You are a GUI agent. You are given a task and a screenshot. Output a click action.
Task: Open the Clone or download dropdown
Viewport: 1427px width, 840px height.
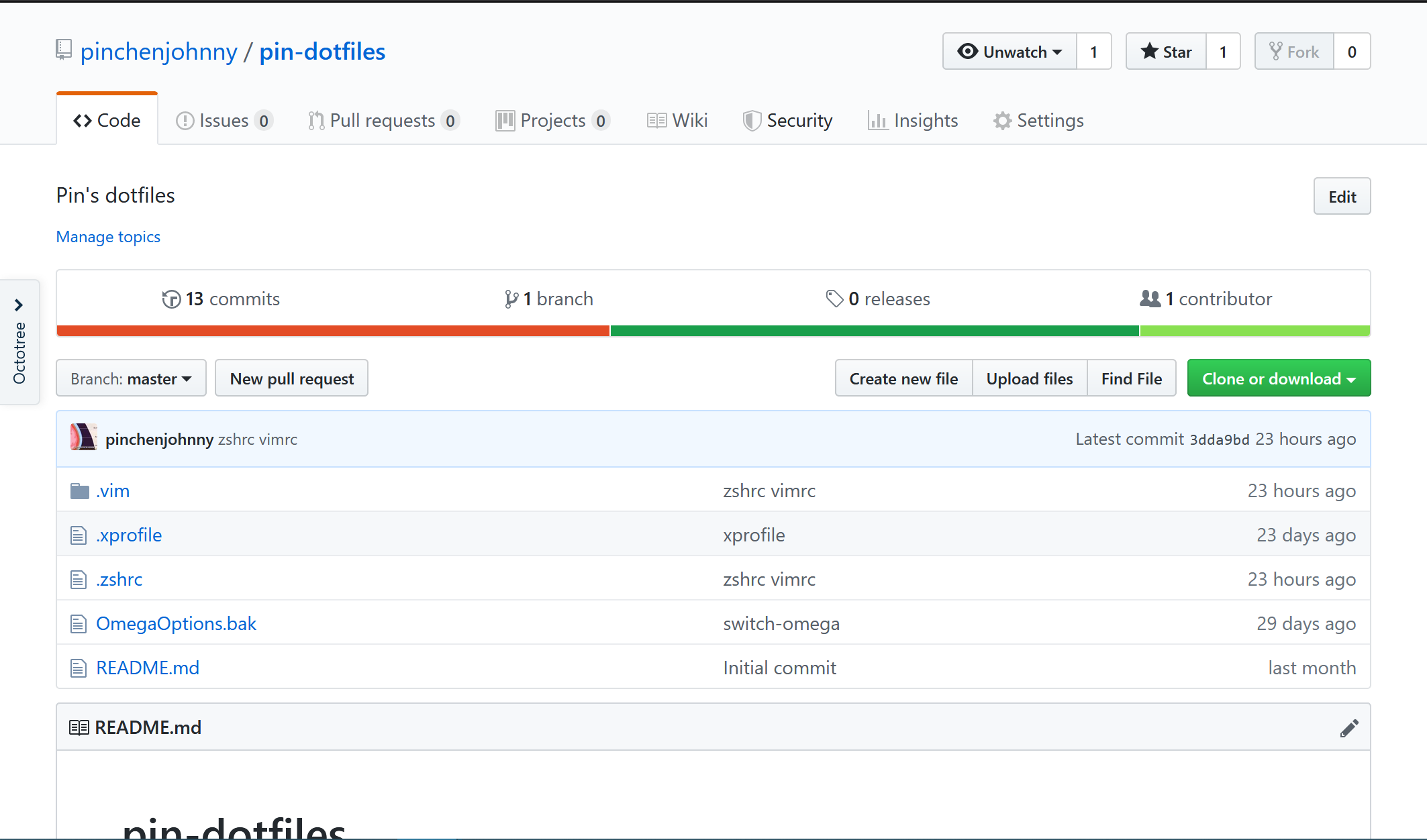[1279, 378]
